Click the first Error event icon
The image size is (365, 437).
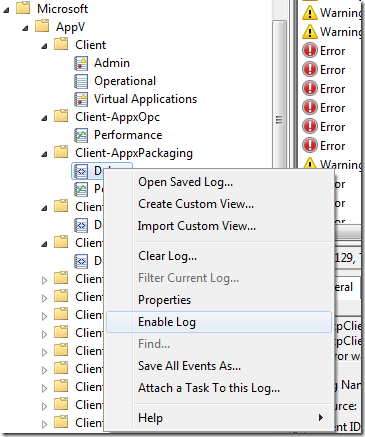[x=310, y=51]
